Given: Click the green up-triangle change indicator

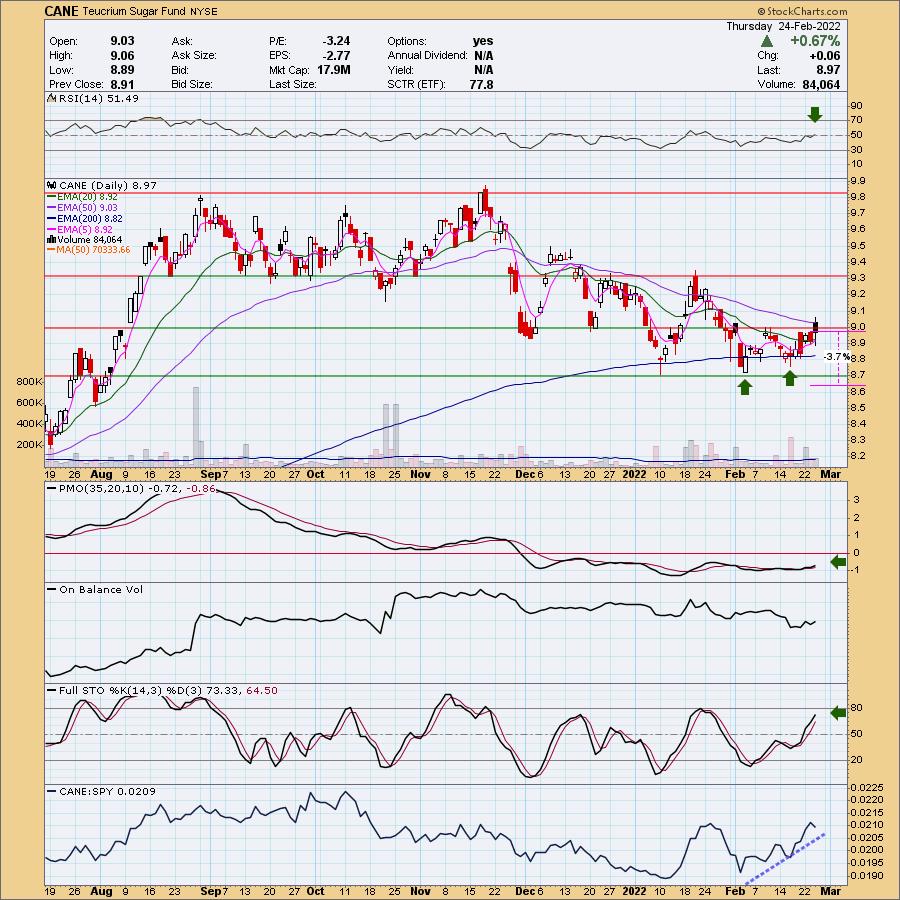Looking at the screenshot, I should click(x=766, y=41).
